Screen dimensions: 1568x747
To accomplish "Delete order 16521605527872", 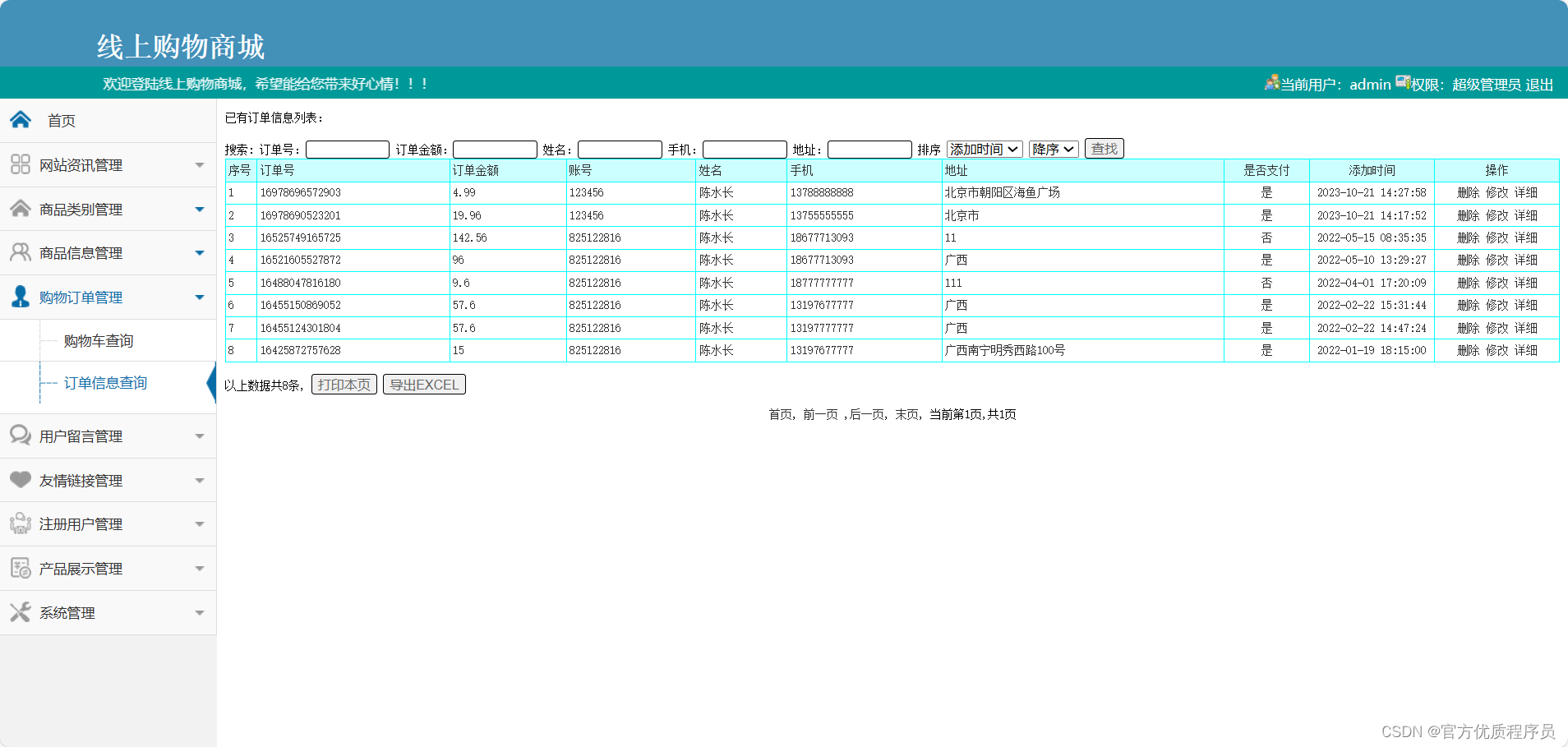I will pos(1468,260).
